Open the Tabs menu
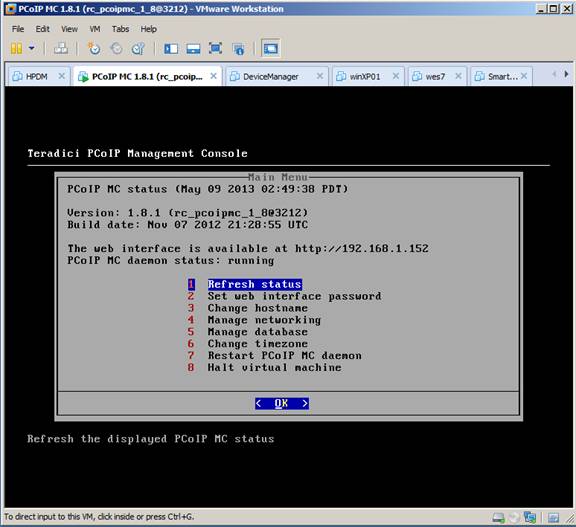576x527 pixels. pyautogui.click(x=120, y=29)
